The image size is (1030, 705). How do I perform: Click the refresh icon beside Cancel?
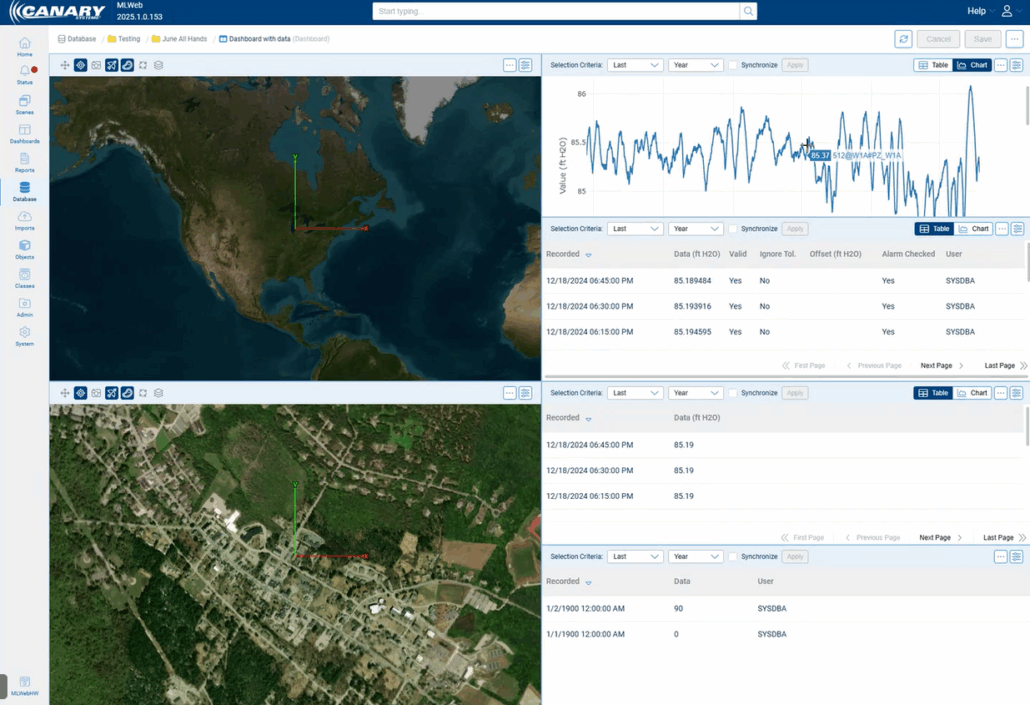point(903,39)
